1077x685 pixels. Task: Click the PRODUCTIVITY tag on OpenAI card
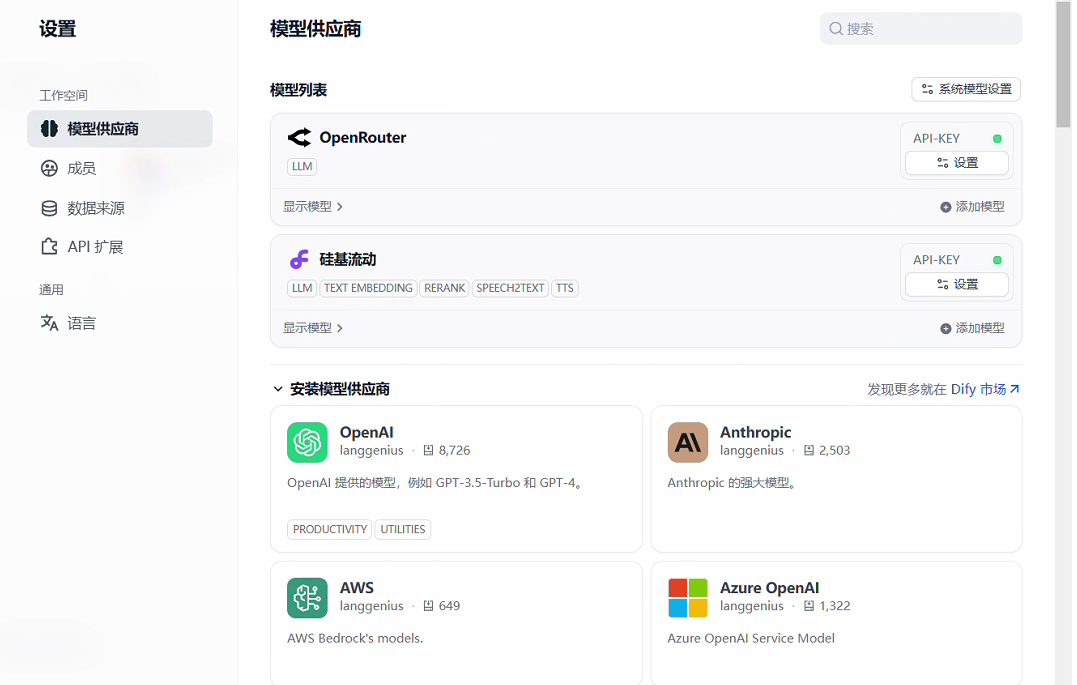pos(330,529)
